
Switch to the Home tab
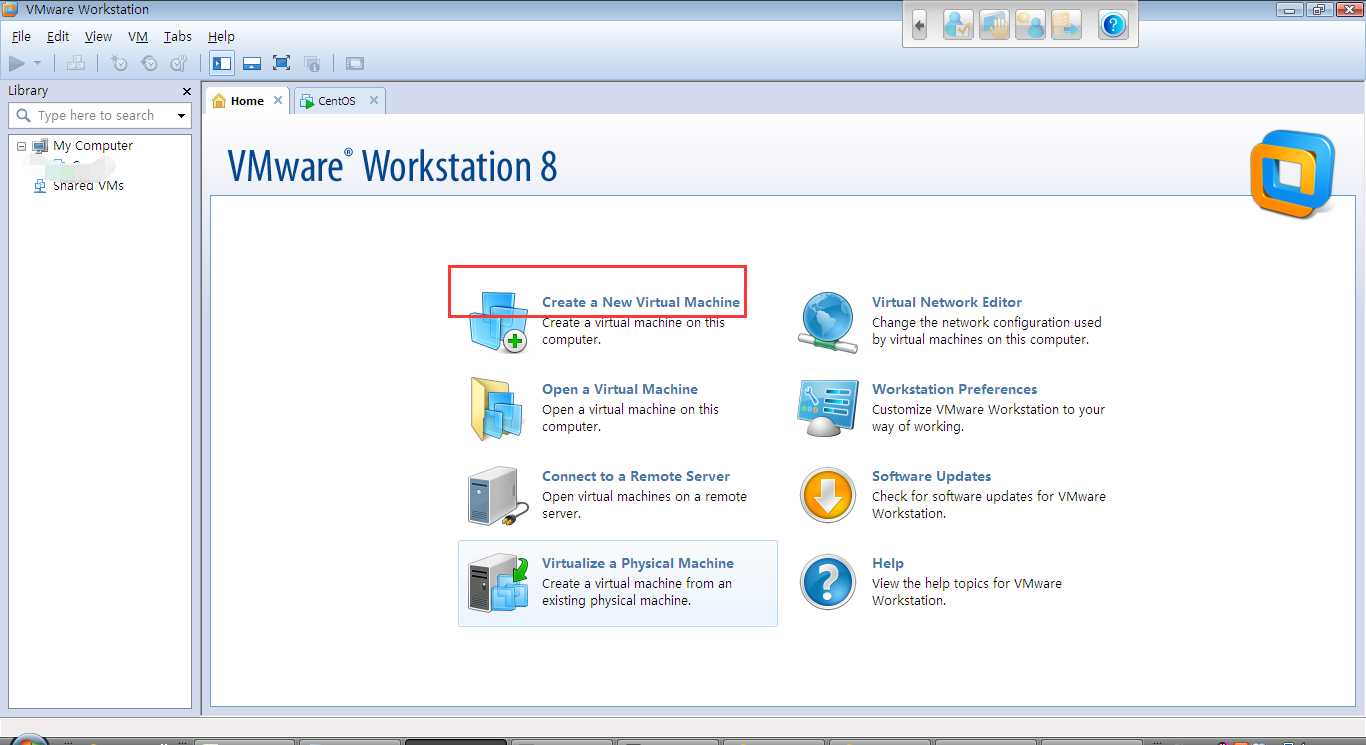[247, 101]
